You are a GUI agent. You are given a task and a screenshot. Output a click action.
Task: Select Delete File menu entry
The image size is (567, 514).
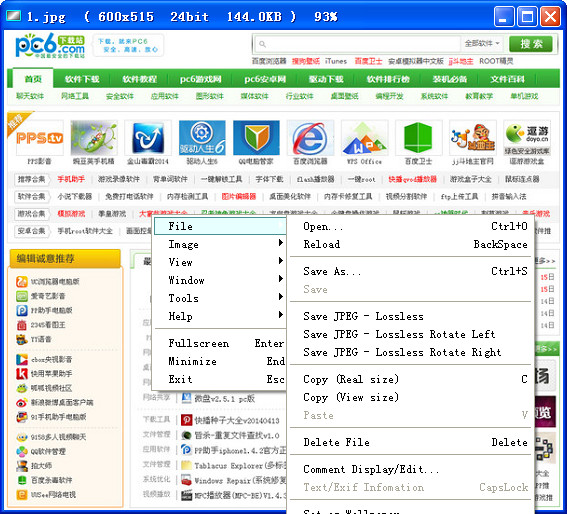(411, 442)
